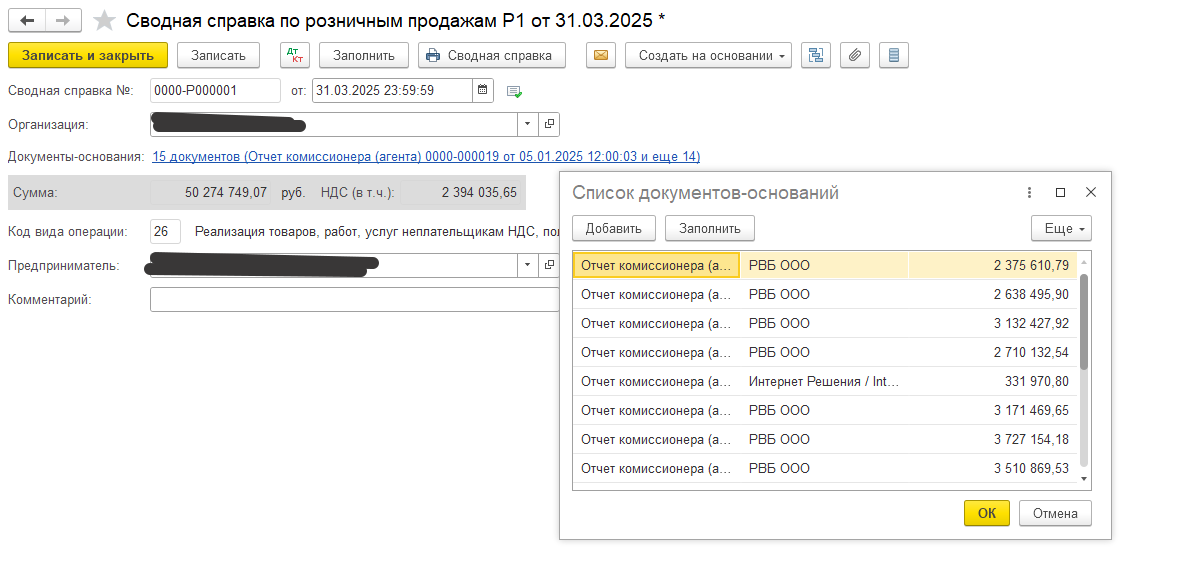Click Добавить in documents list dialog

[x=613, y=228]
